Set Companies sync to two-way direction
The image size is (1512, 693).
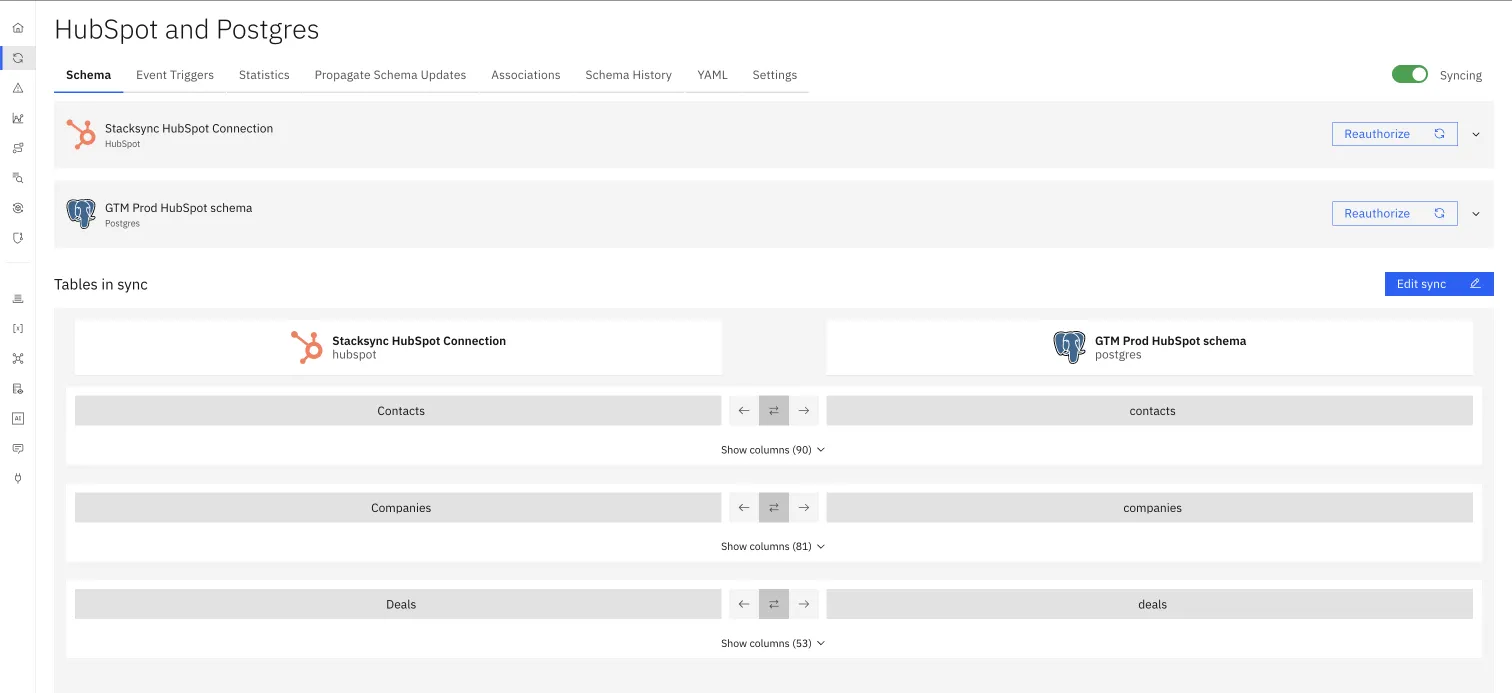774,508
